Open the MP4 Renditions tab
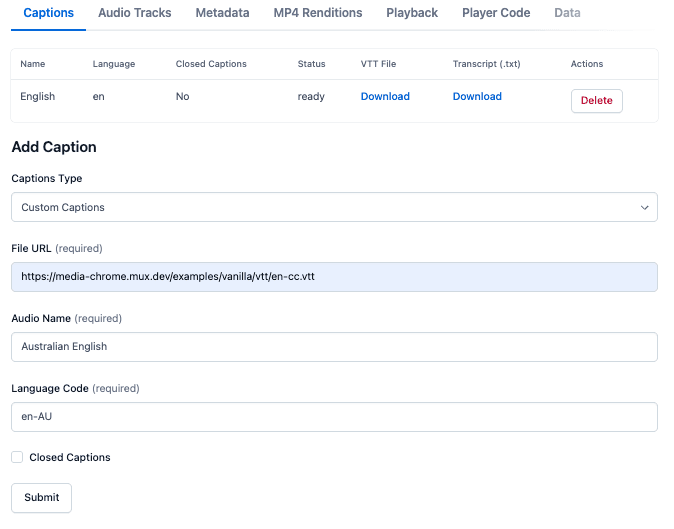The image size is (674, 529). (318, 13)
